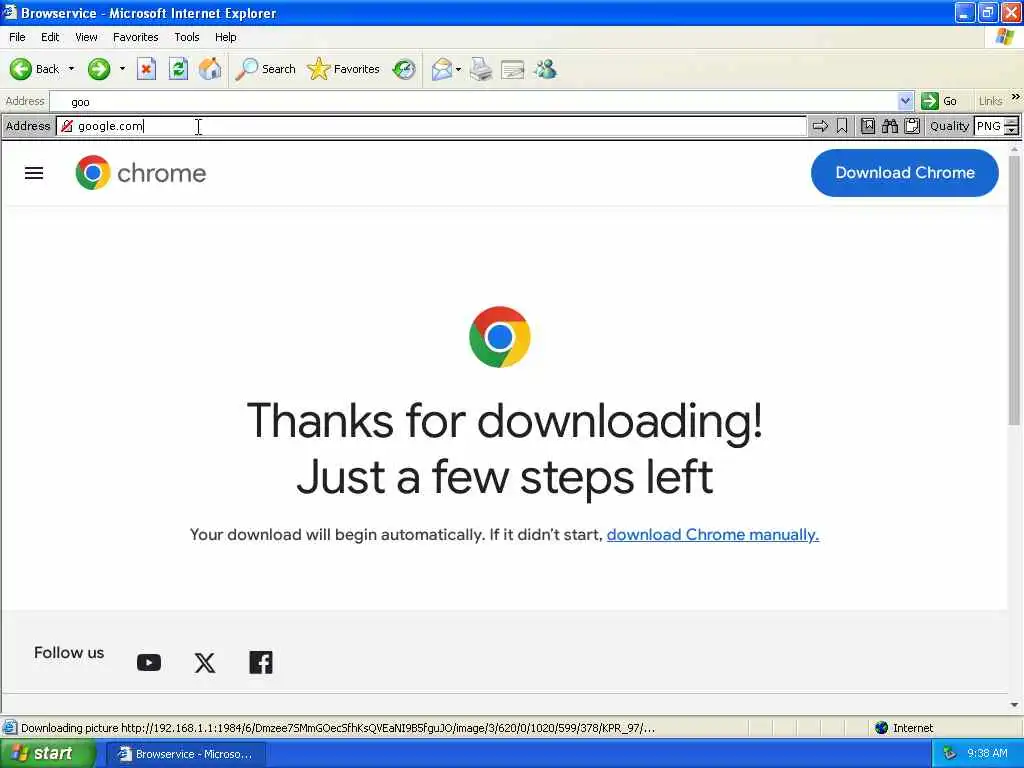Increase Quality with the up stepper arrow
The width and height of the screenshot is (1024, 768).
1012,121
